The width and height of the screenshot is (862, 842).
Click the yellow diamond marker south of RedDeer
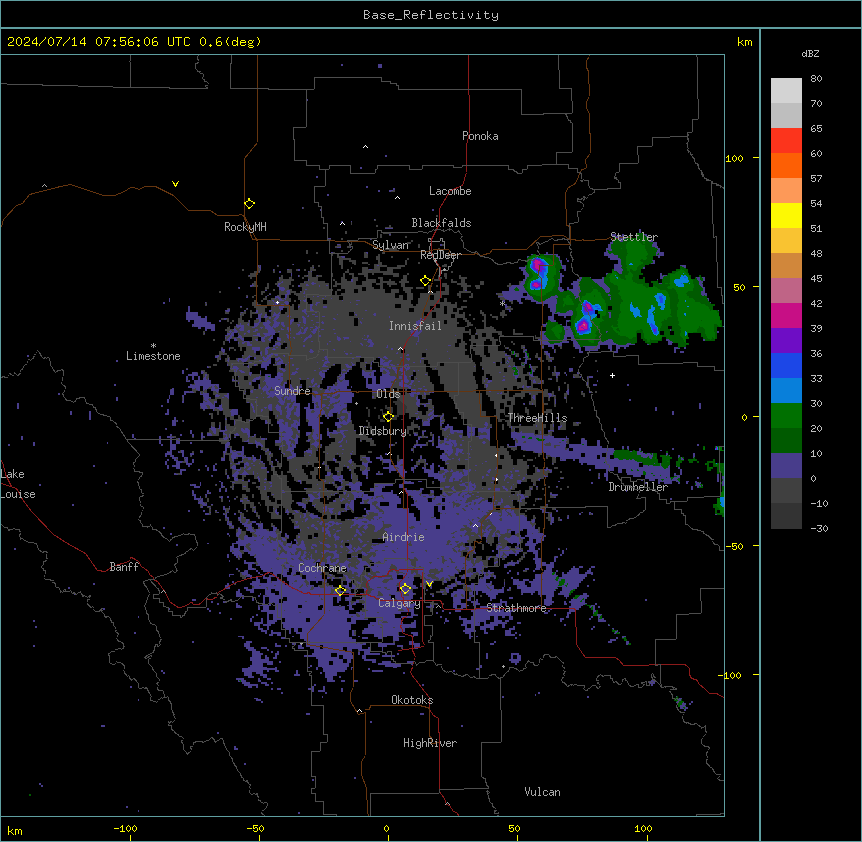425,281
